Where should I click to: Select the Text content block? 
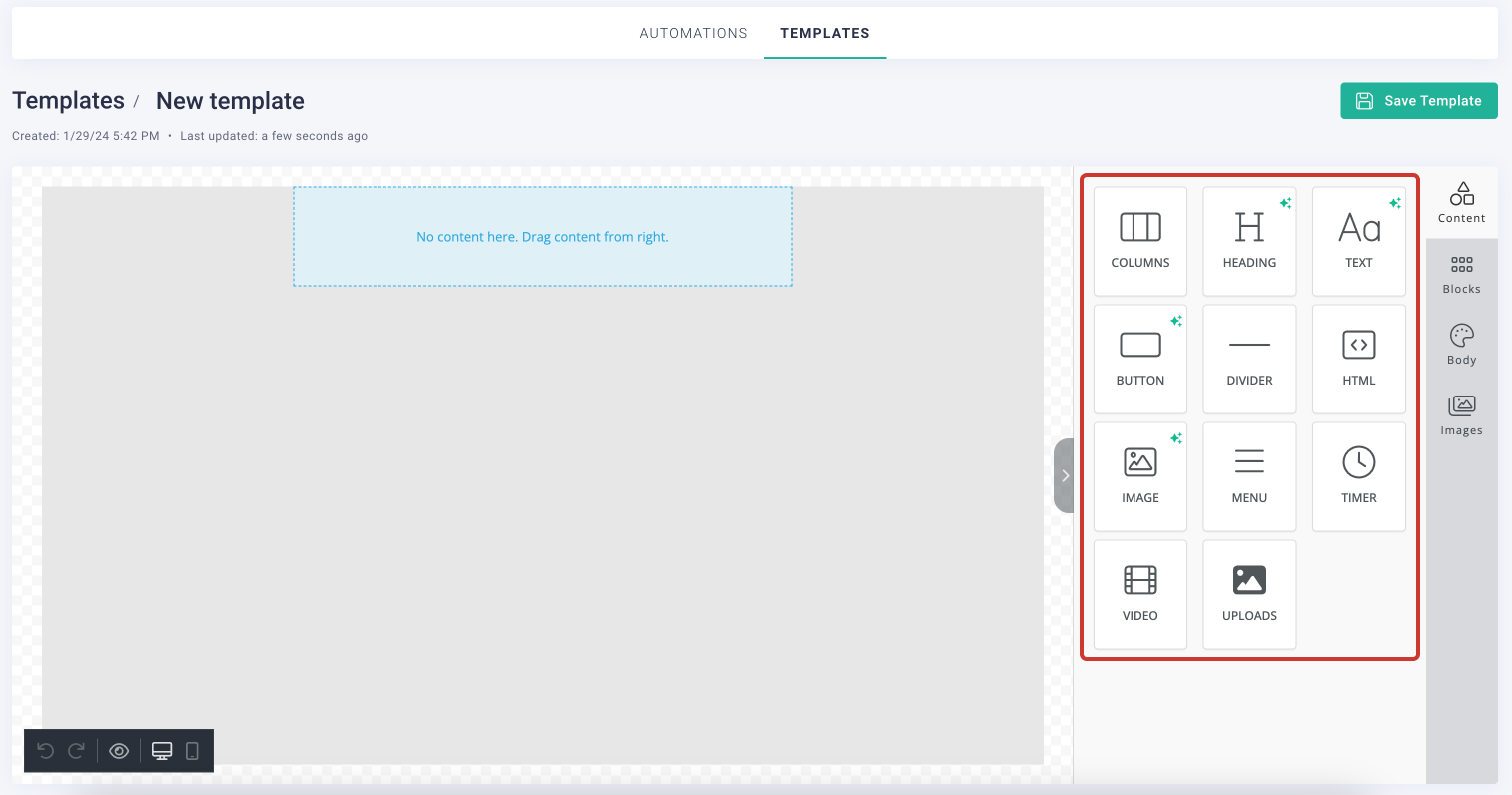click(1358, 241)
